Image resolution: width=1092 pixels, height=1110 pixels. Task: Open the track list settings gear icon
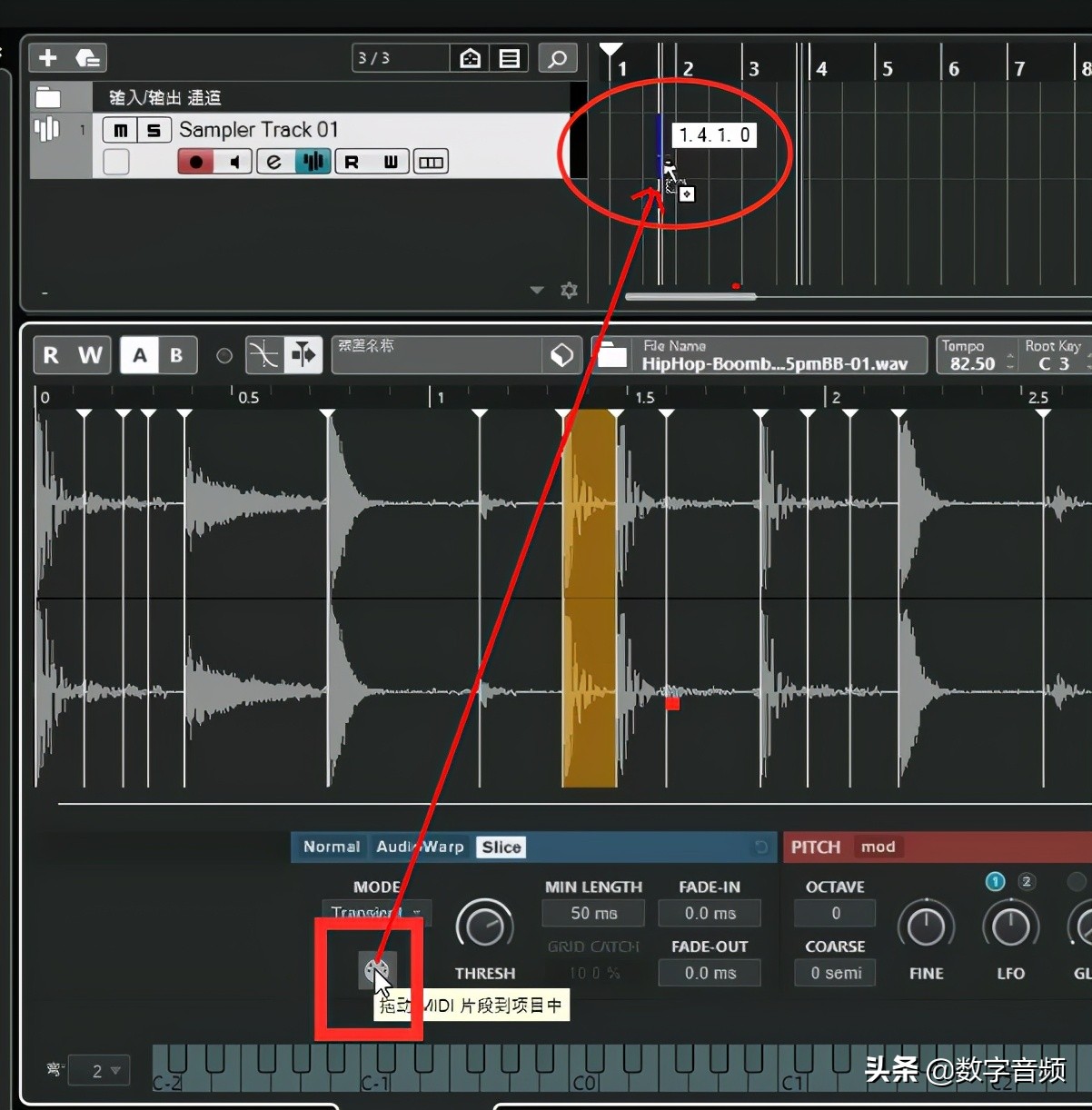click(x=570, y=290)
